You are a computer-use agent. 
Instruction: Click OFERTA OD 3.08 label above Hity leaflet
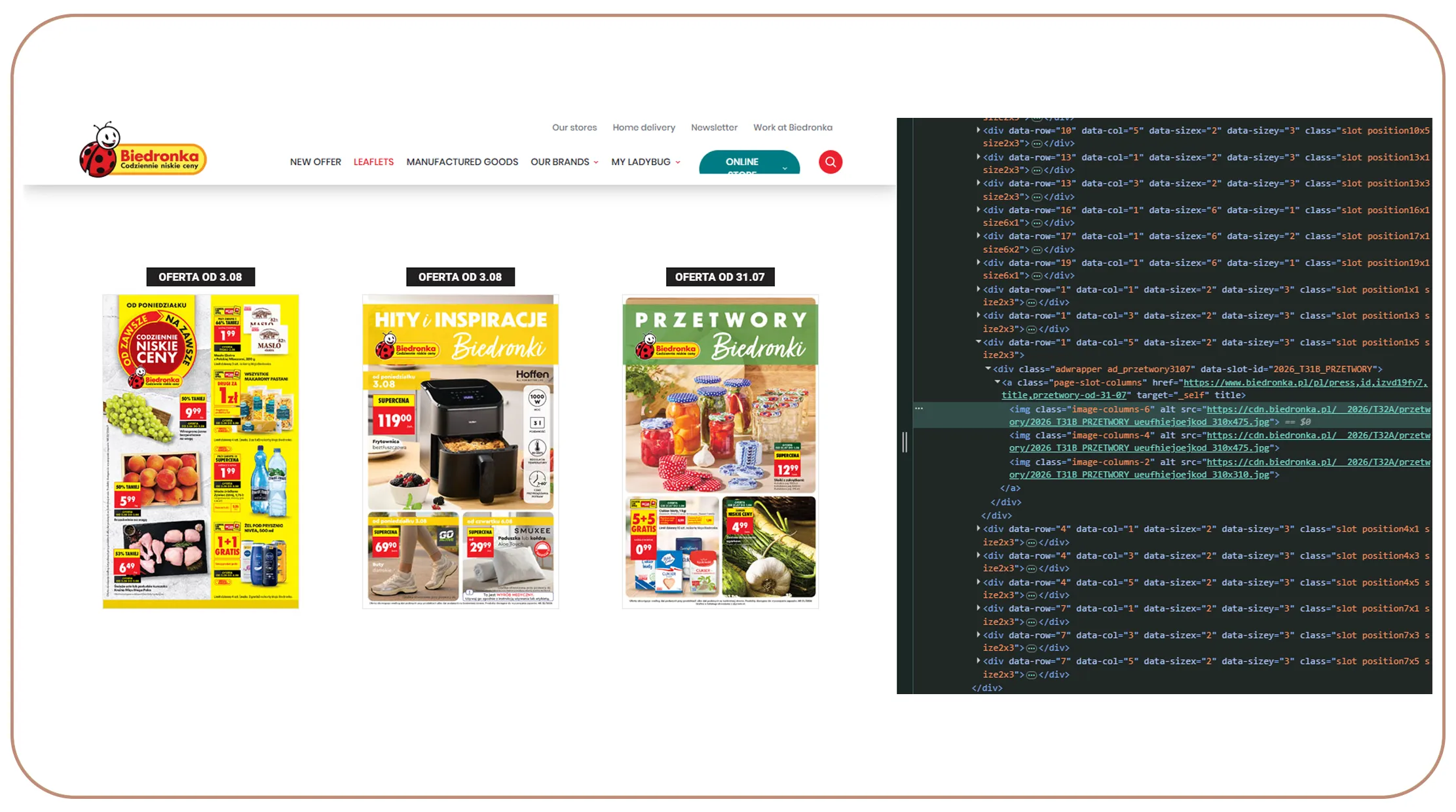point(460,277)
